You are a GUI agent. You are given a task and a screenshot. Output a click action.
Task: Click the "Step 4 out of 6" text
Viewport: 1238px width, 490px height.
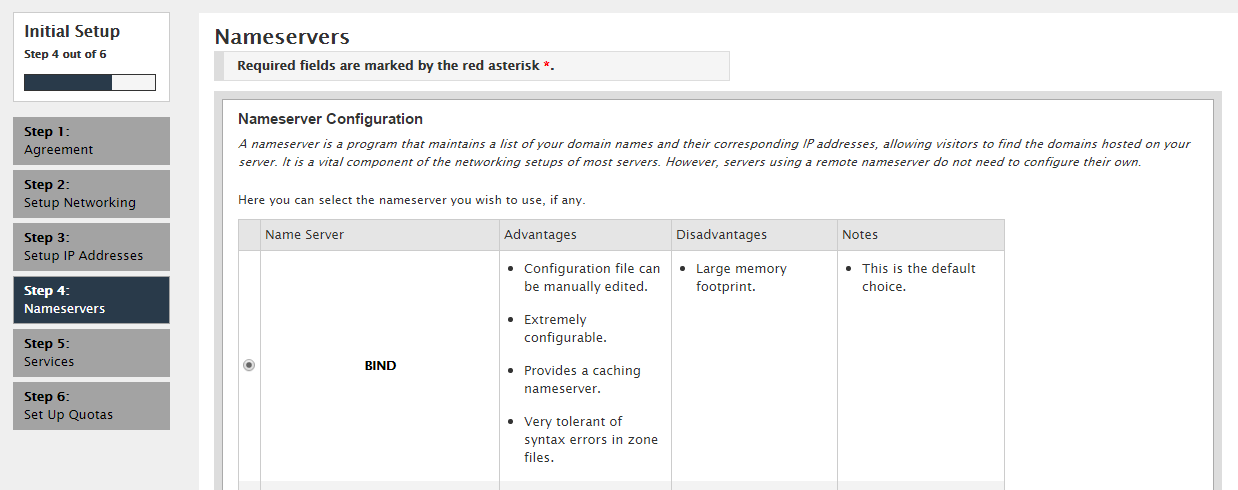65,54
